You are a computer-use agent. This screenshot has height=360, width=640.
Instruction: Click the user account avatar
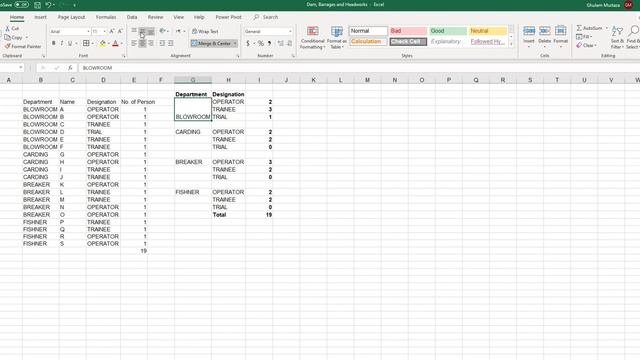click(x=628, y=5)
